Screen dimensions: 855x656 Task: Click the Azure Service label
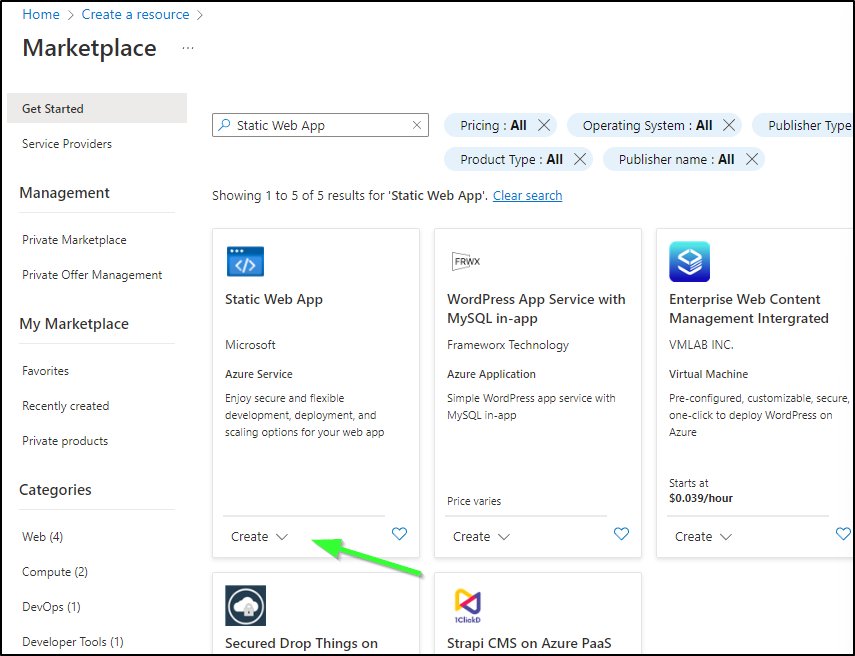pyautogui.click(x=258, y=374)
